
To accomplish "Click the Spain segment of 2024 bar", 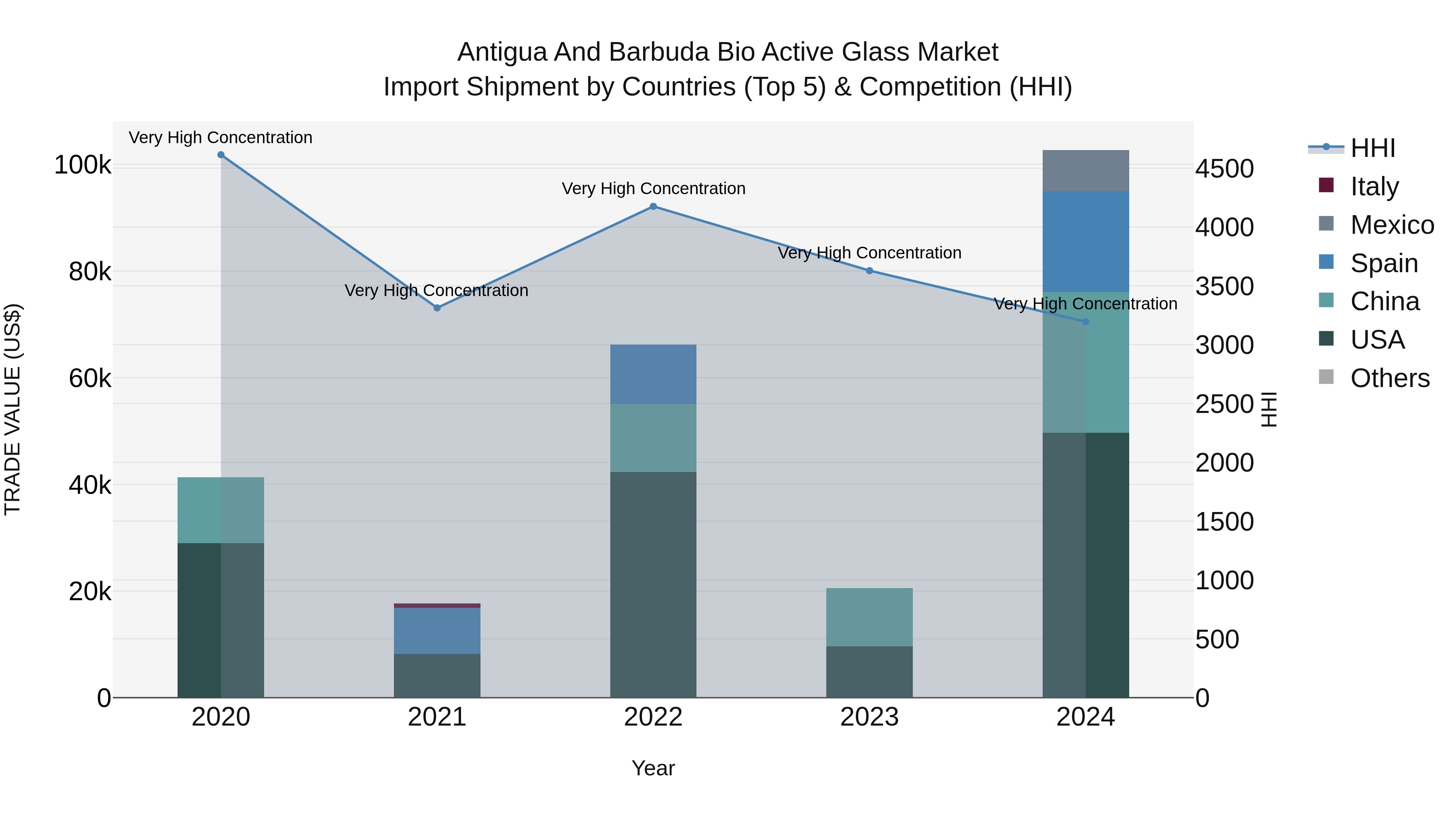I will tap(1086, 242).
